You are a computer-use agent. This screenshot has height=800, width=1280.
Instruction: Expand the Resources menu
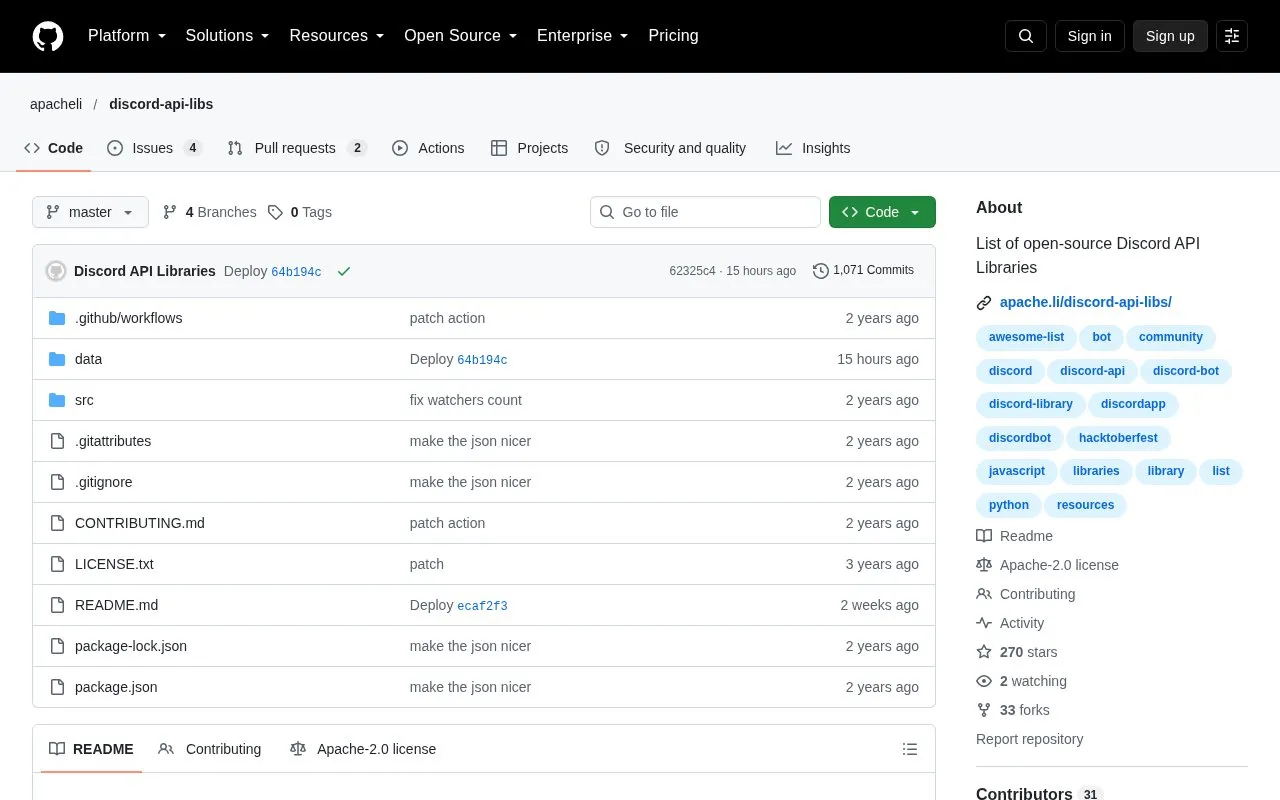pyautogui.click(x=337, y=36)
